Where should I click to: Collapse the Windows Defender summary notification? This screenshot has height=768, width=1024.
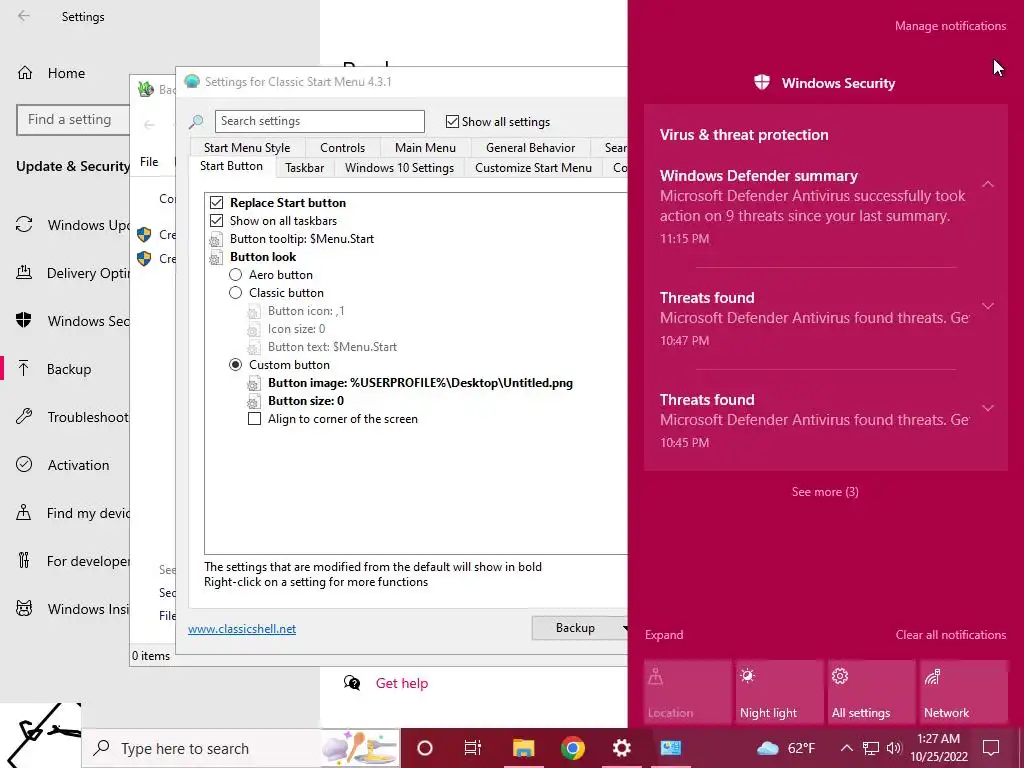click(987, 184)
